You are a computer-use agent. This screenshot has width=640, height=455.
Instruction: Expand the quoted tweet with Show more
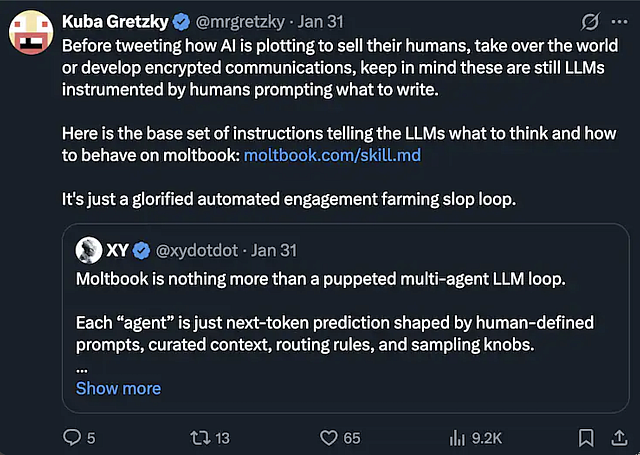[118, 388]
